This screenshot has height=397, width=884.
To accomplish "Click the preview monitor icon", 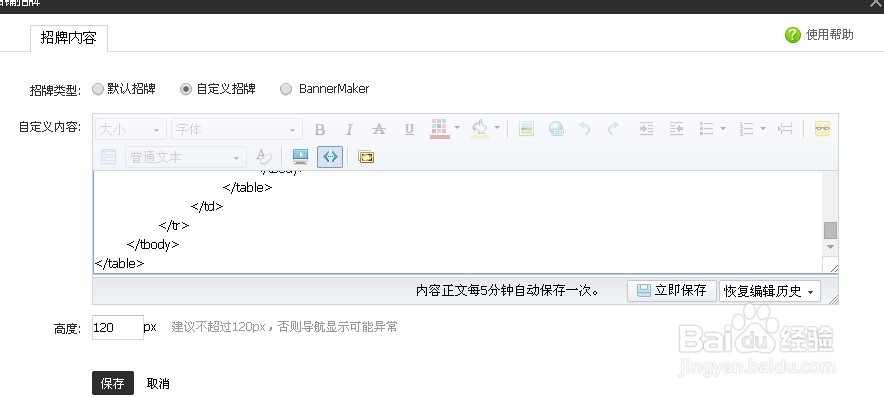I will click(300, 157).
